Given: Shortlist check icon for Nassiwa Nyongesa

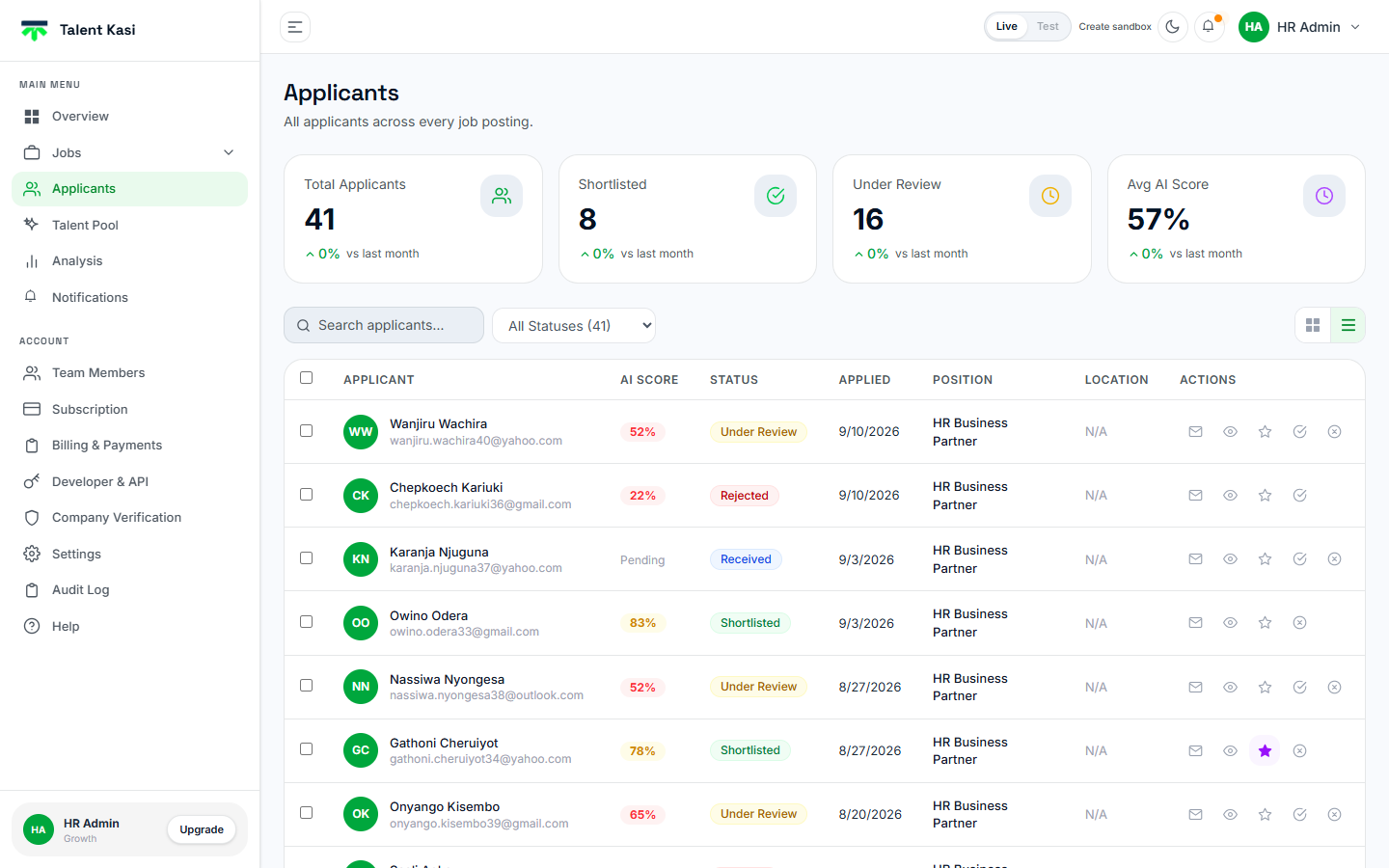Looking at the screenshot, I should pyautogui.click(x=1299, y=688).
